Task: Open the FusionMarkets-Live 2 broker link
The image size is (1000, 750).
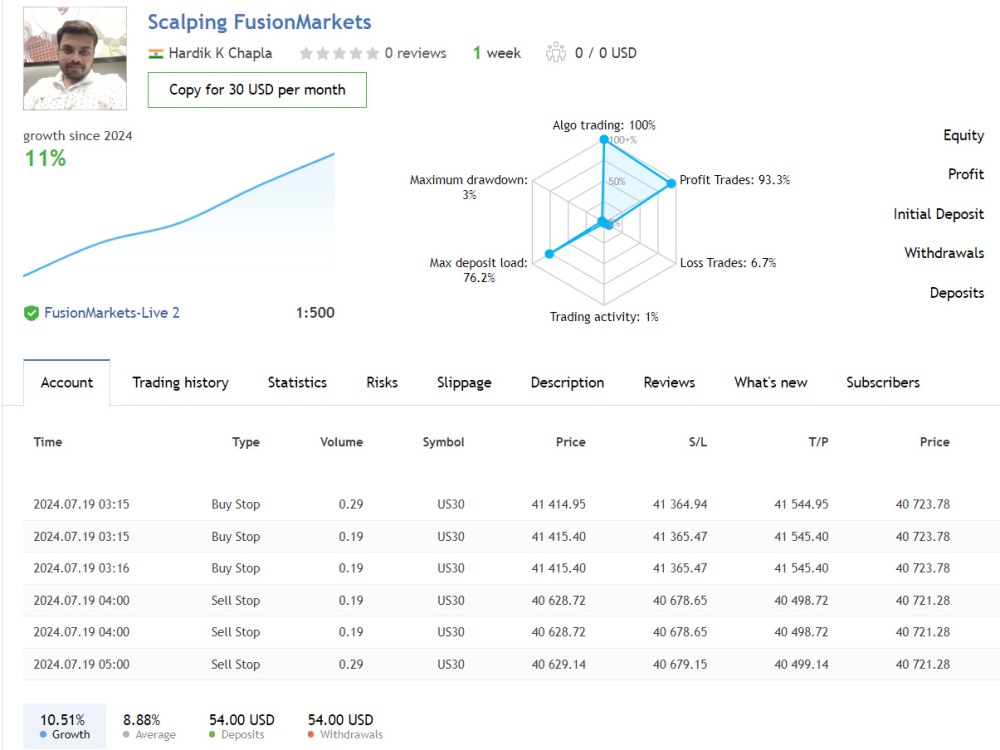Action: 112,313
